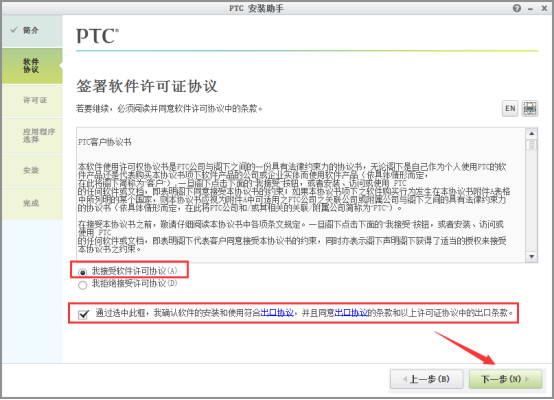Click the checkmark beside 简介 step
The height and width of the screenshot is (400, 554).
pyautogui.click(x=14, y=30)
